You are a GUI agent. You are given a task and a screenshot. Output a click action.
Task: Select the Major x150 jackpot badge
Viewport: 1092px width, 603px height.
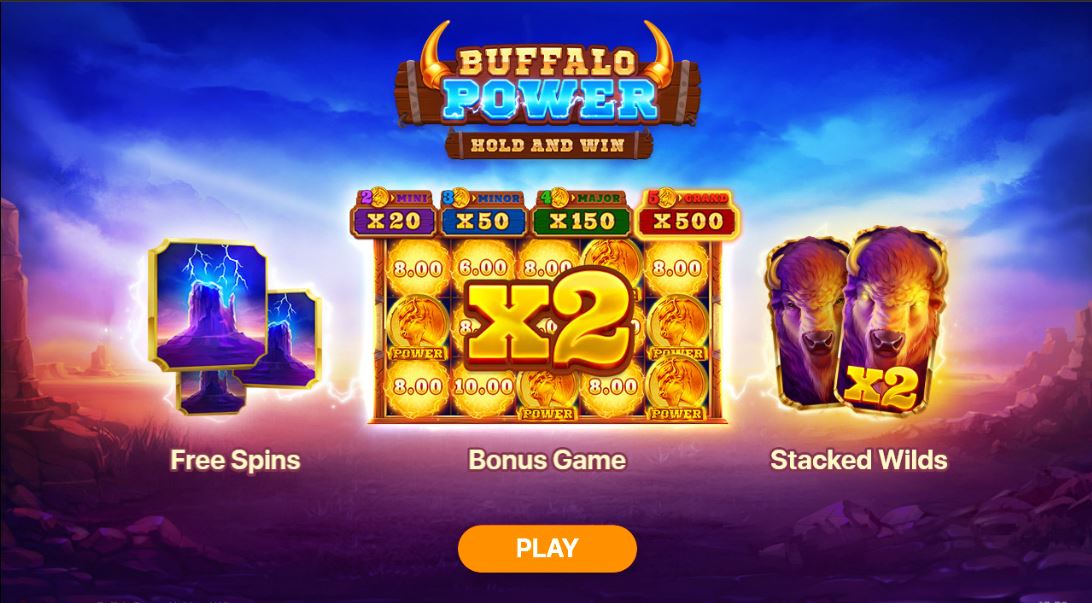pos(582,213)
